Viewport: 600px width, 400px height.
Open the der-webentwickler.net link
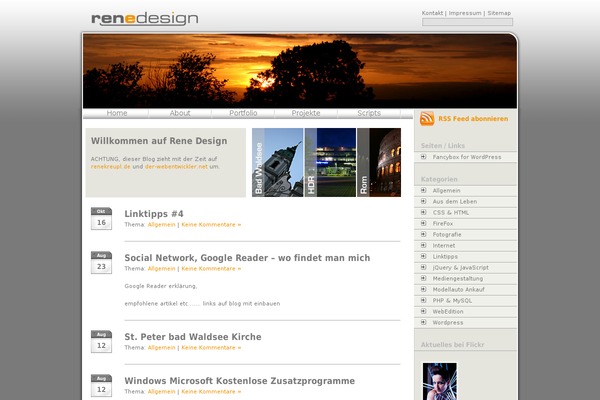tap(176, 167)
